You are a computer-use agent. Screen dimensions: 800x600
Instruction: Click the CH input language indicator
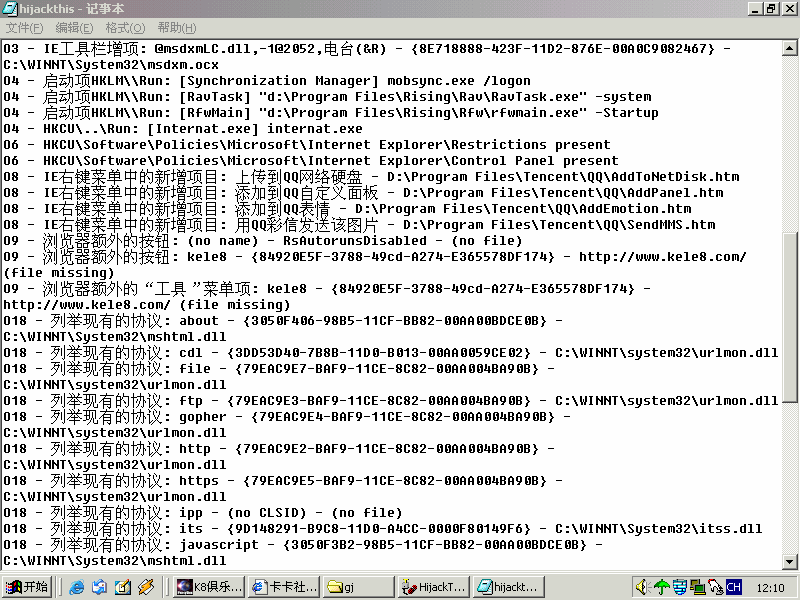click(x=734, y=587)
